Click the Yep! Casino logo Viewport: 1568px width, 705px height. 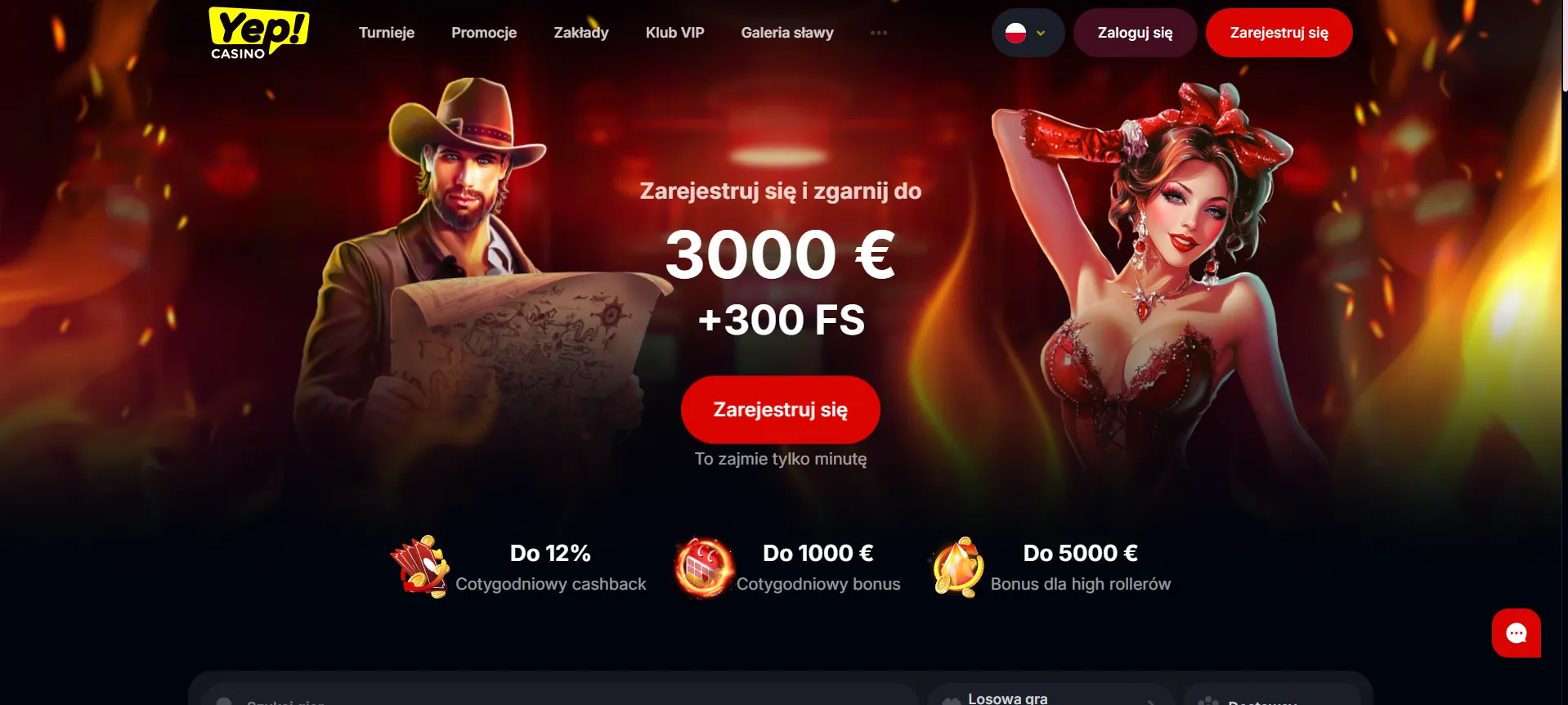(x=259, y=33)
